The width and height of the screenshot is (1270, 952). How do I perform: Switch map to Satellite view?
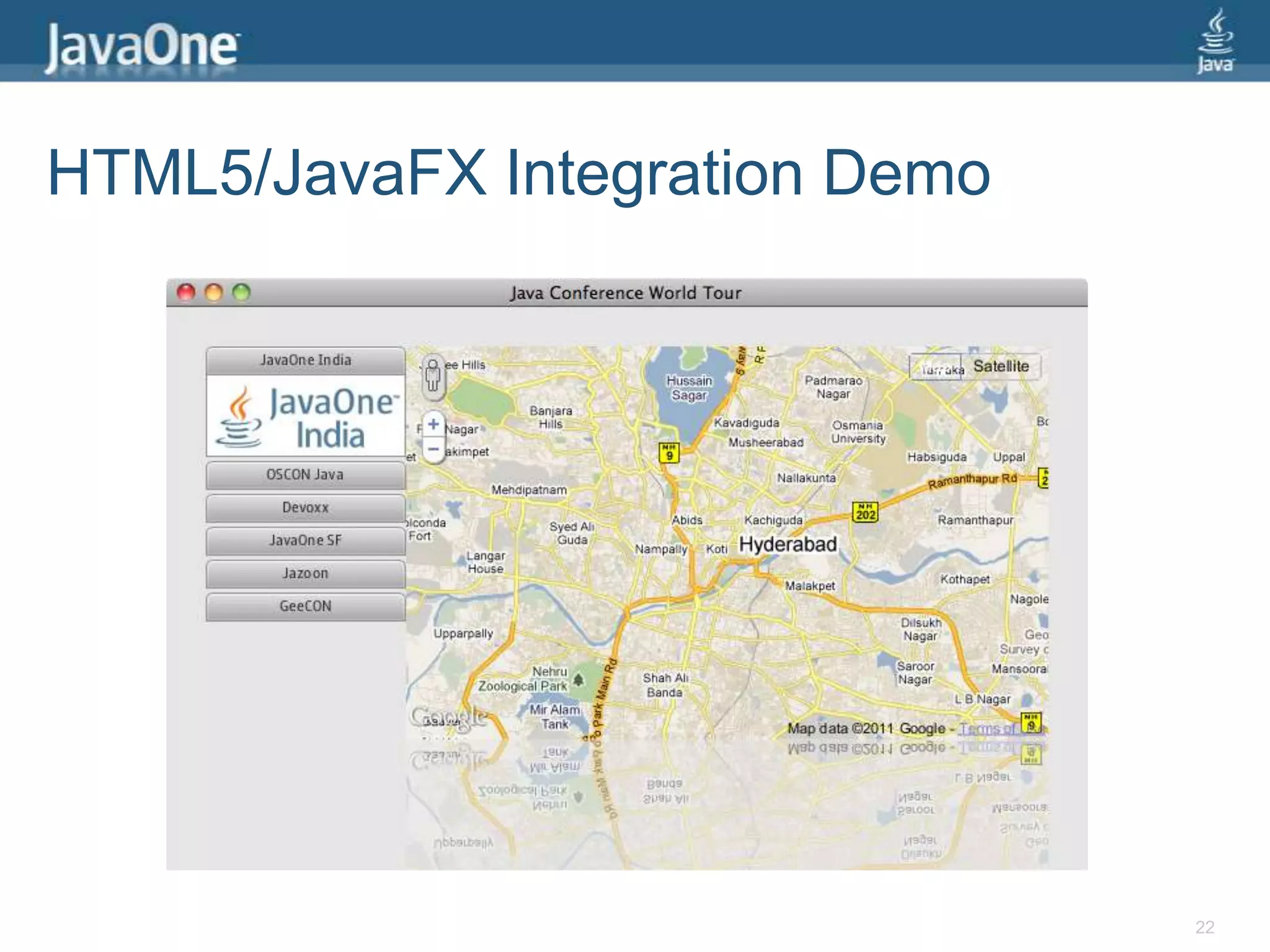pyautogui.click(x=1001, y=366)
